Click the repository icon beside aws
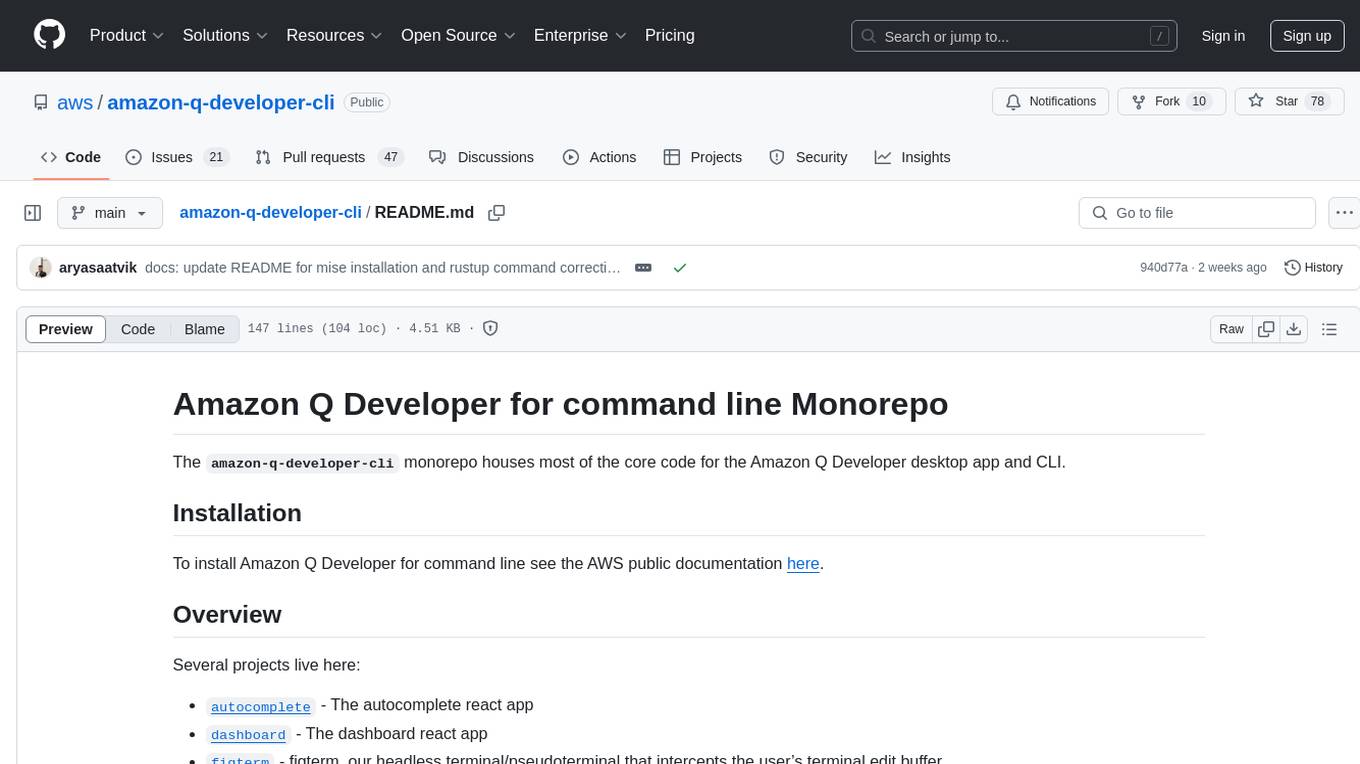Image resolution: width=1360 pixels, height=764 pixels. 40,102
